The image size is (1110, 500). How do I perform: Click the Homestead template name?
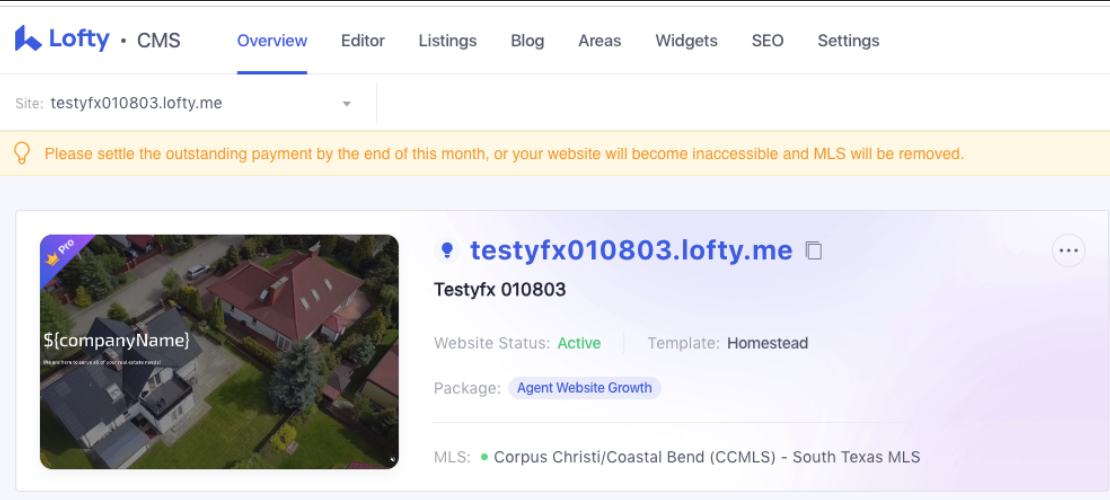(767, 343)
